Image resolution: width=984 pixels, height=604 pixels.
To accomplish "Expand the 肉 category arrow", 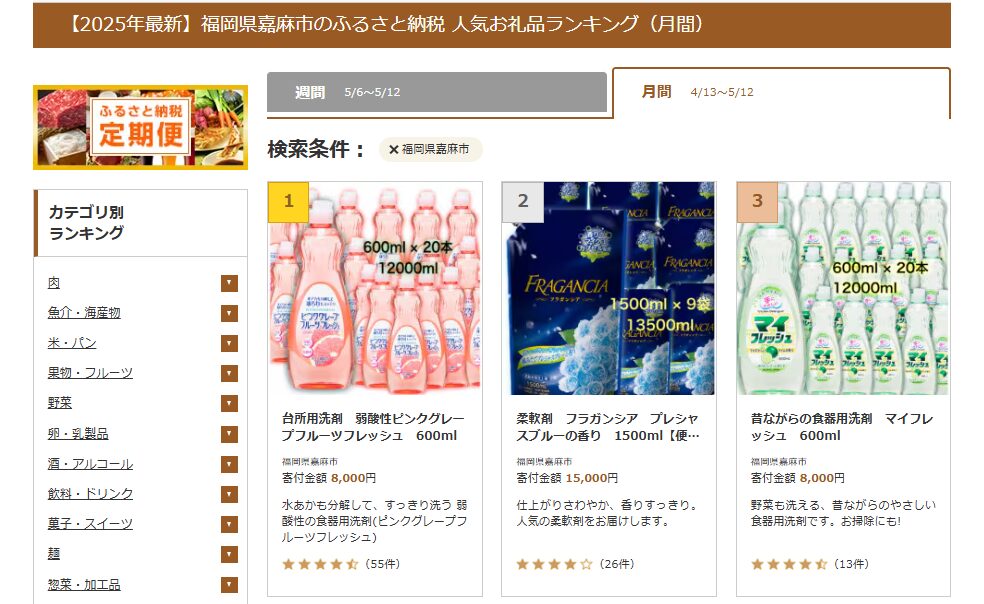I will tap(229, 283).
